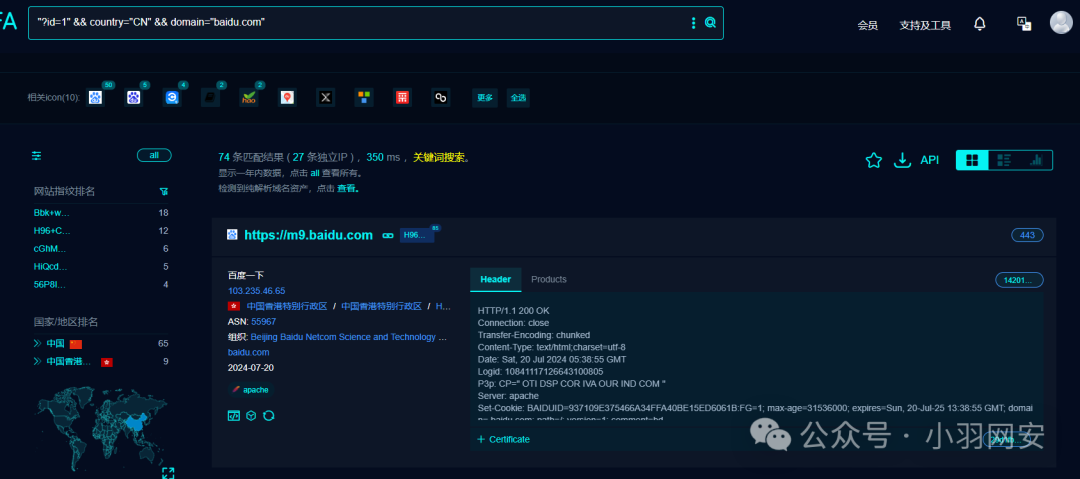Select the red grid related icon
The width and height of the screenshot is (1080, 479).
point(402,97)
